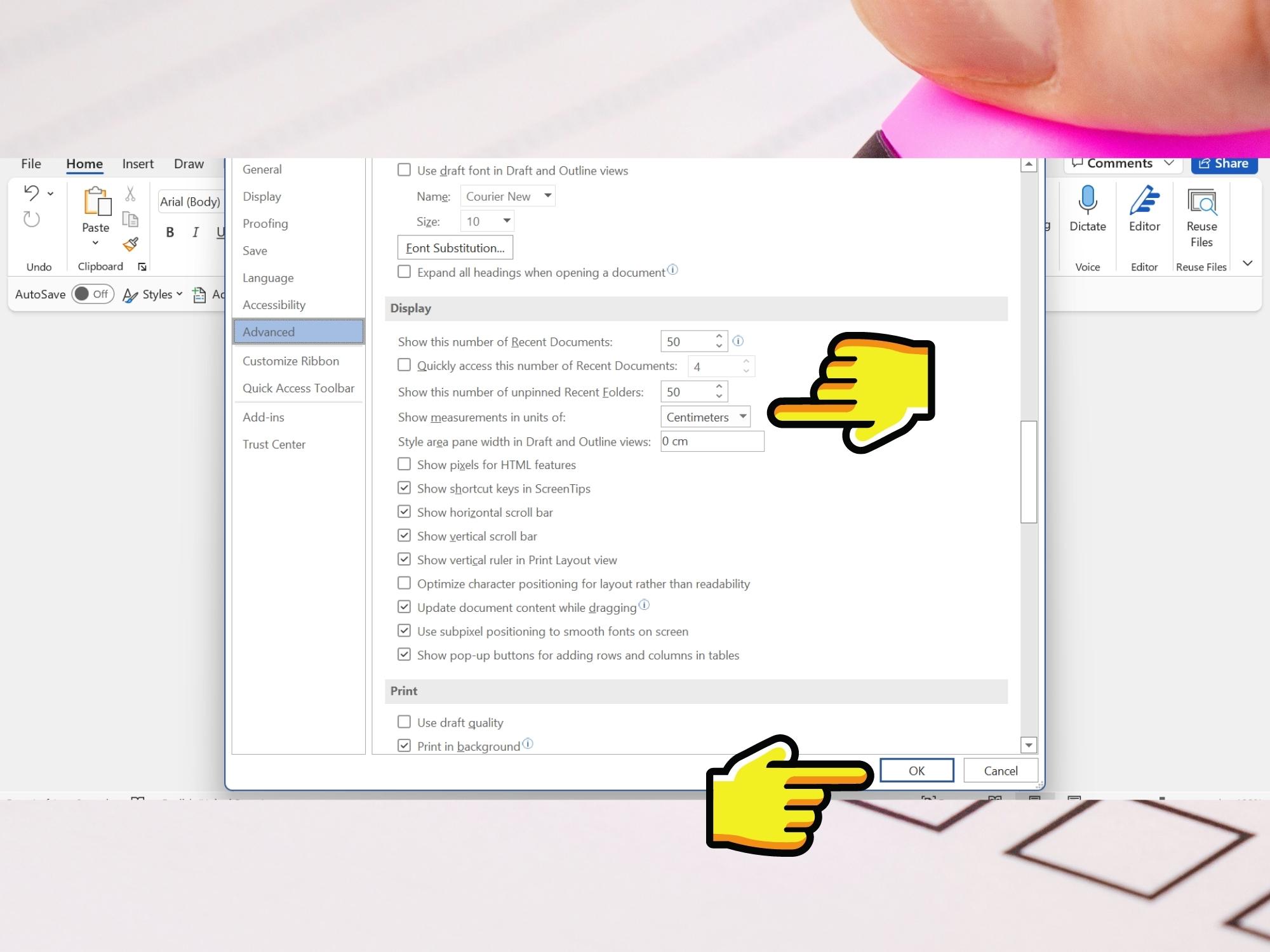Image resolution: width=1270 pixels, height=952 pixels.
Task: Switch to the Home tab
Action: (84, 164)
